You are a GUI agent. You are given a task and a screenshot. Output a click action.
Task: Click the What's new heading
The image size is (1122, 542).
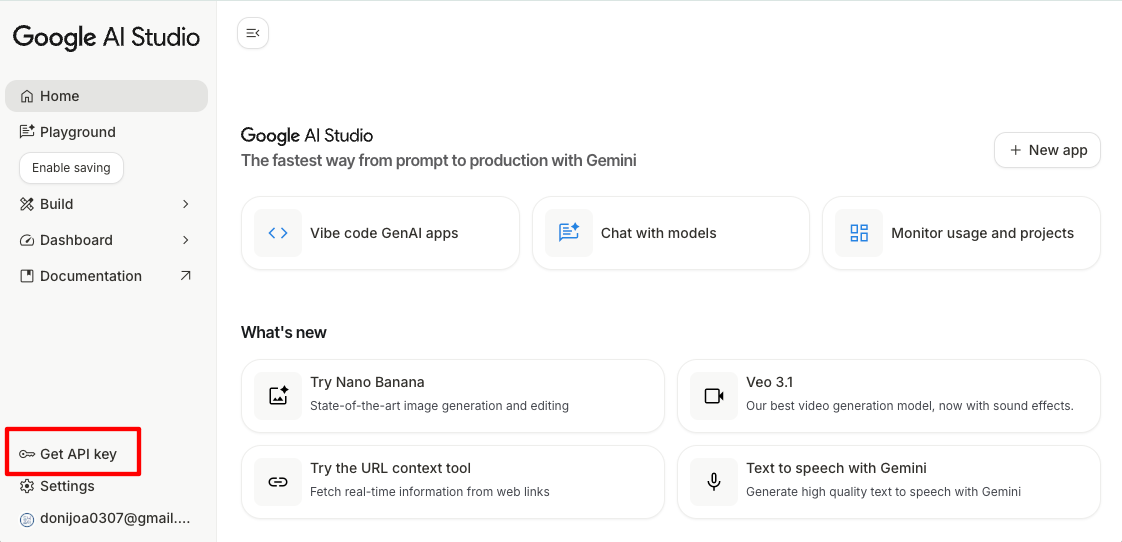(x=283, y=332)
